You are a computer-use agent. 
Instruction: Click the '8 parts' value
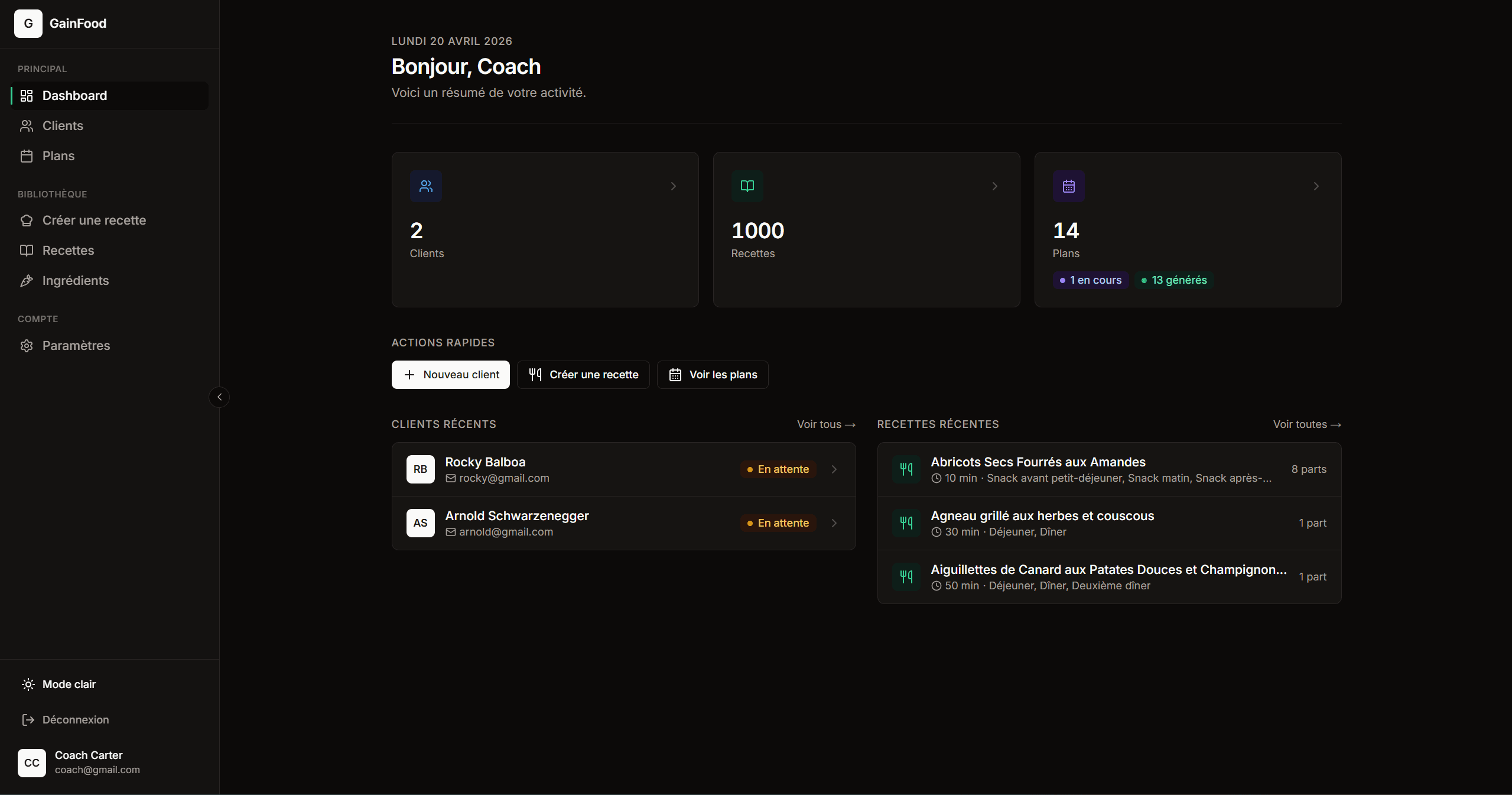tap(1309, 469)
